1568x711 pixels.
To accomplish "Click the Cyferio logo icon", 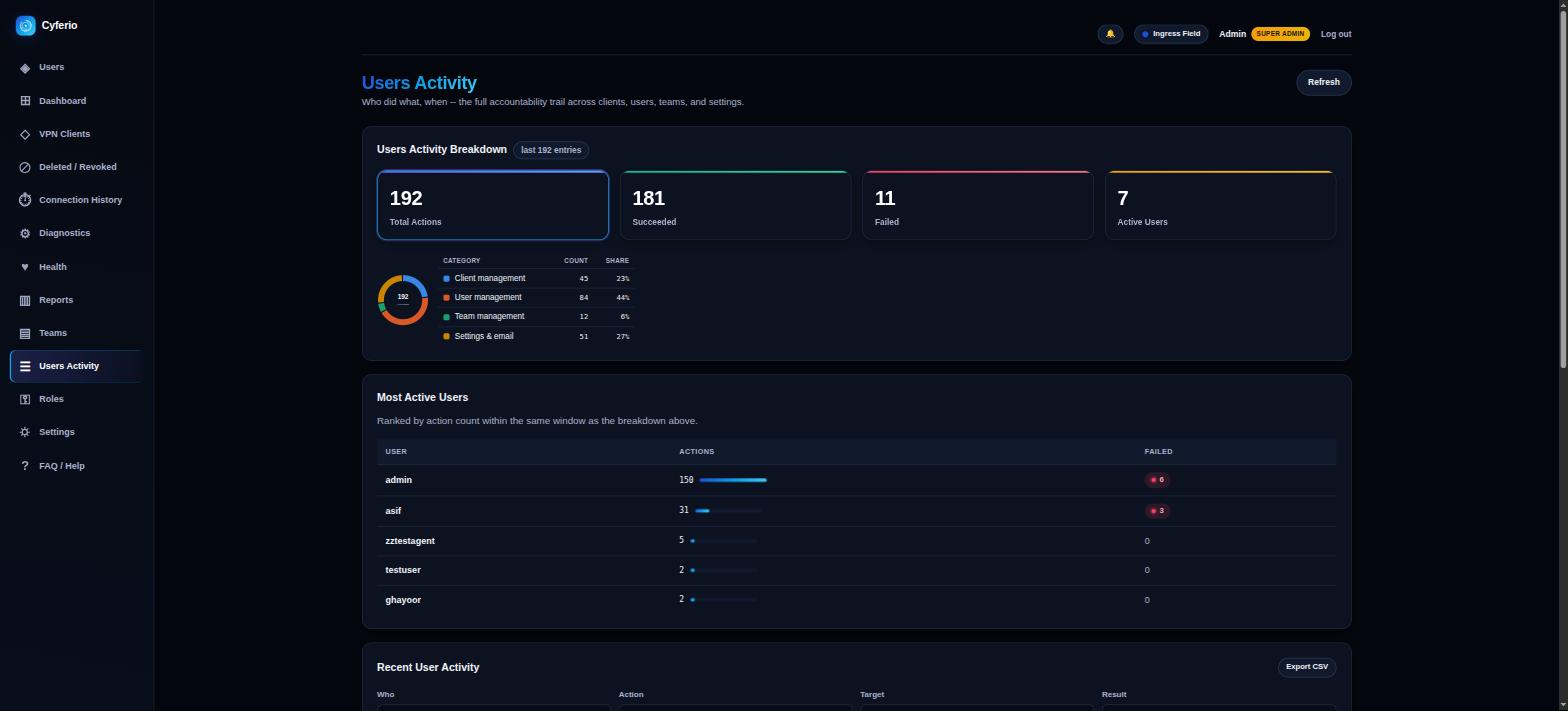I will click(x=25, y=26).
